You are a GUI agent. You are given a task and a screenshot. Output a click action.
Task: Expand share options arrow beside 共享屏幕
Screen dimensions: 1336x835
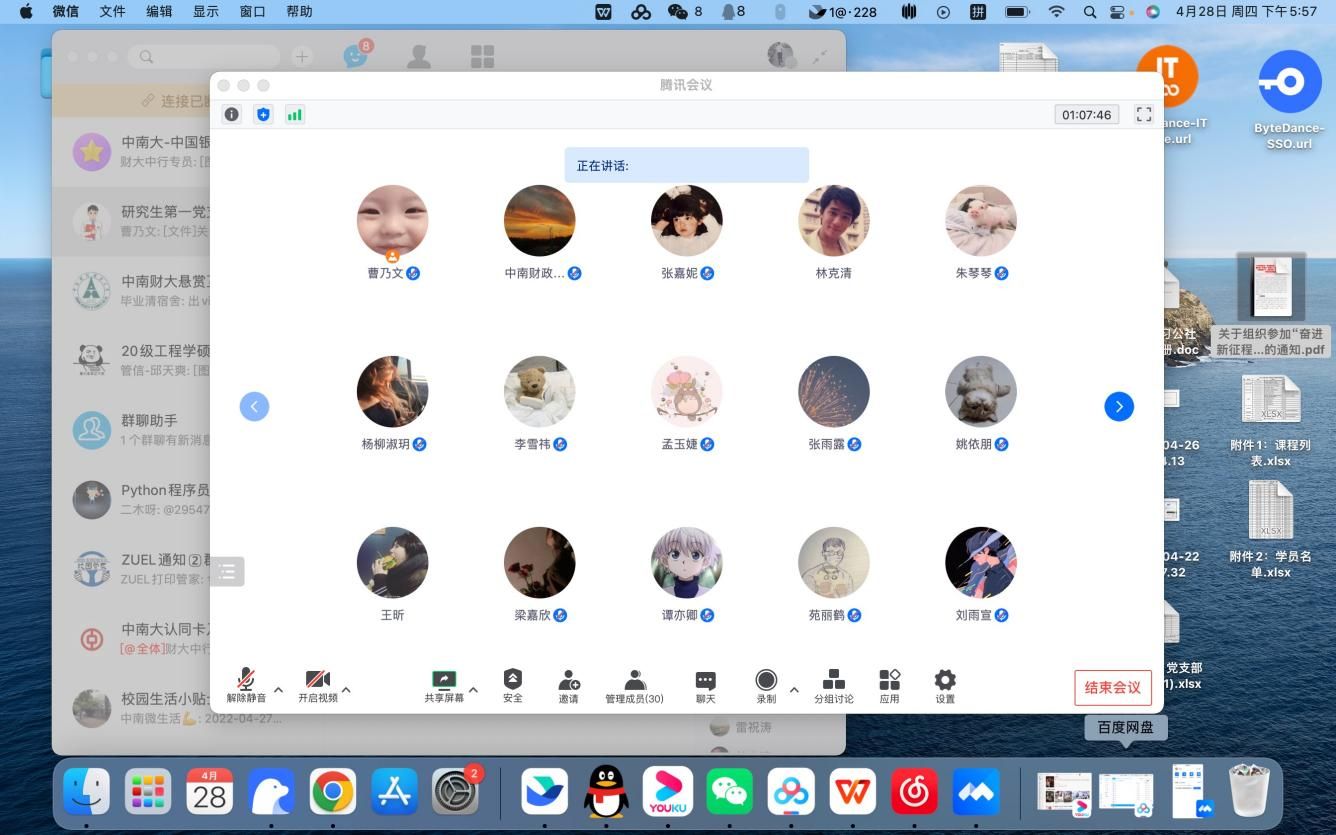coord(474,689)
